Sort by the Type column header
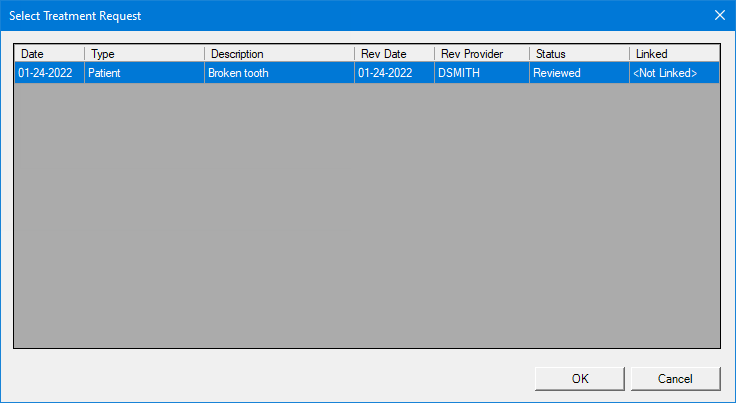The image size is (736, 403). 144,54
